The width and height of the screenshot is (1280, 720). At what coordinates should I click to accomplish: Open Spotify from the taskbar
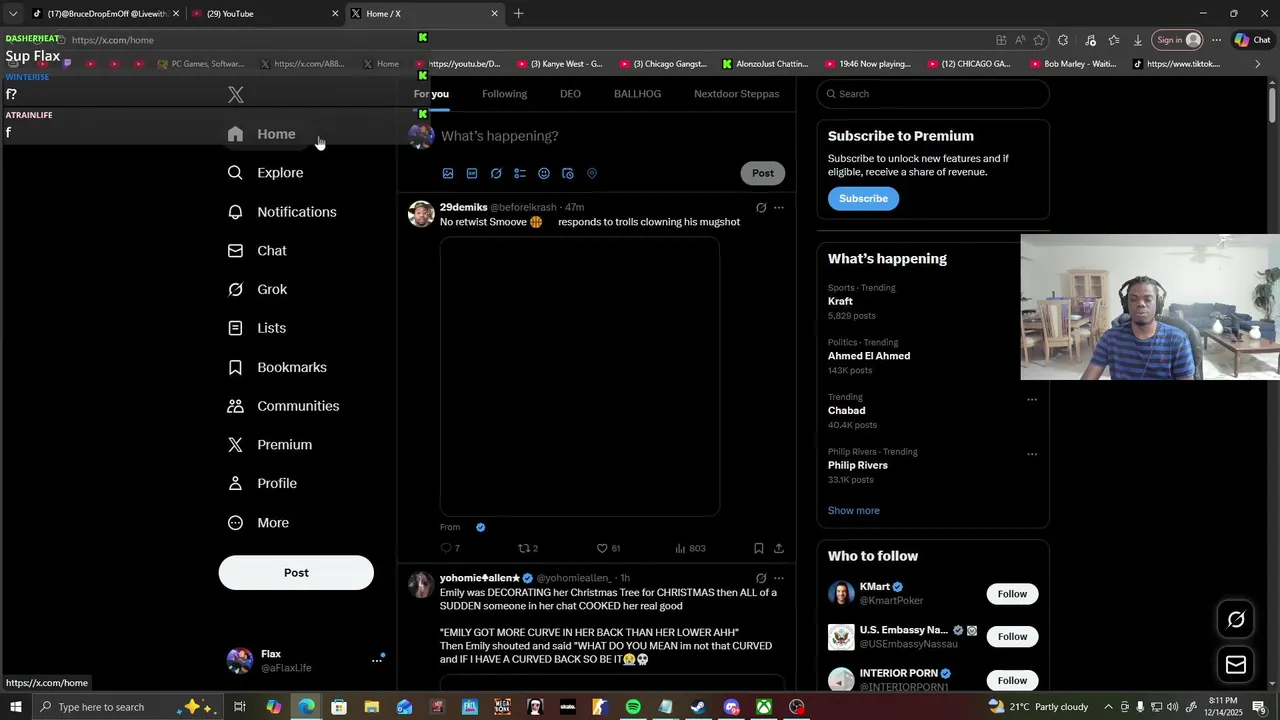coord(633,707)
